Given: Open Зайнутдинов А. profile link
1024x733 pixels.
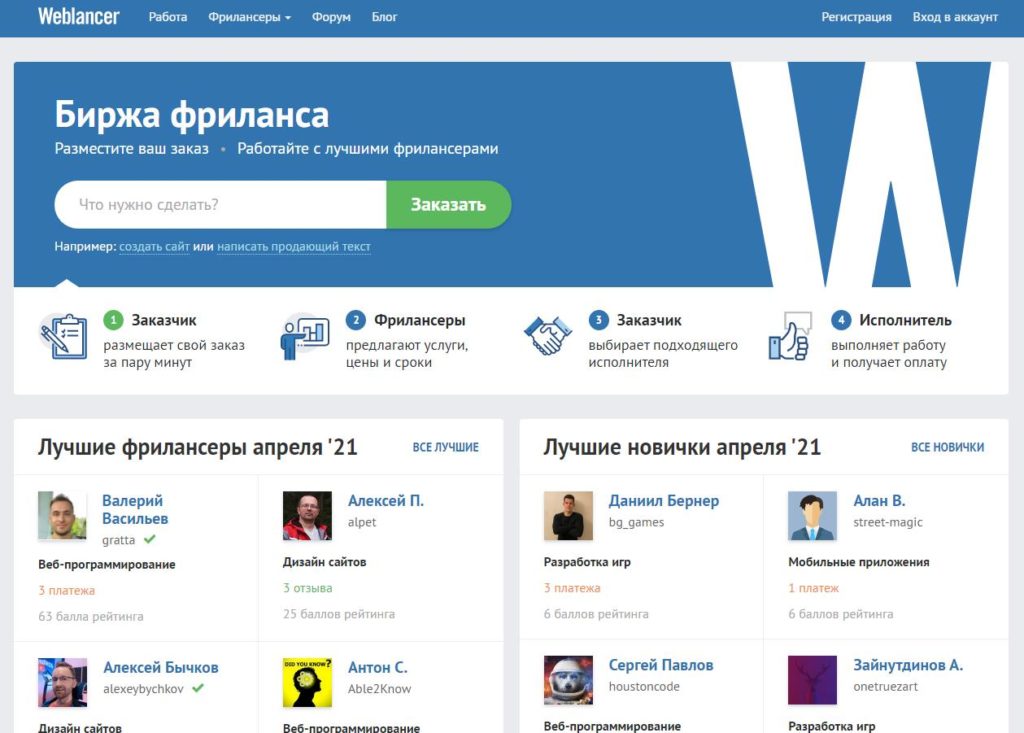Looking at the screenshot, I should 908,664.
